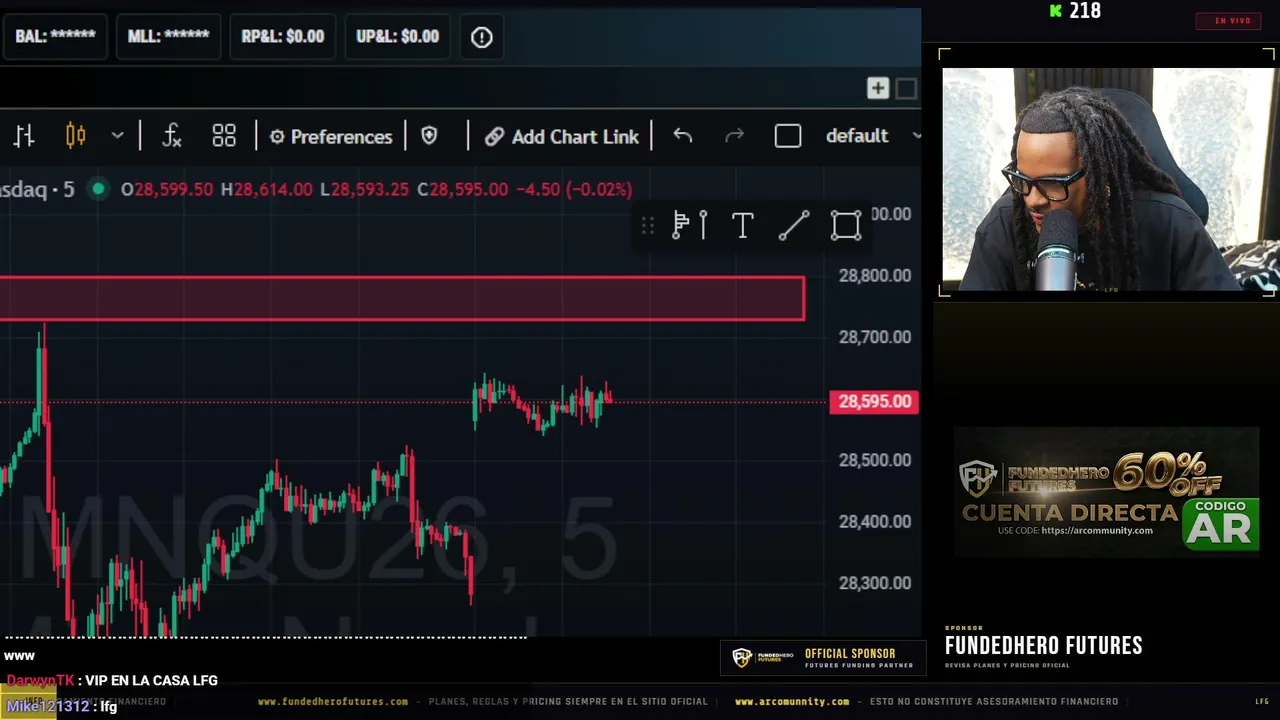Screen dimensions: 1280x720
Task: Click the green AR code badge
Action: tap(1220, 523)
